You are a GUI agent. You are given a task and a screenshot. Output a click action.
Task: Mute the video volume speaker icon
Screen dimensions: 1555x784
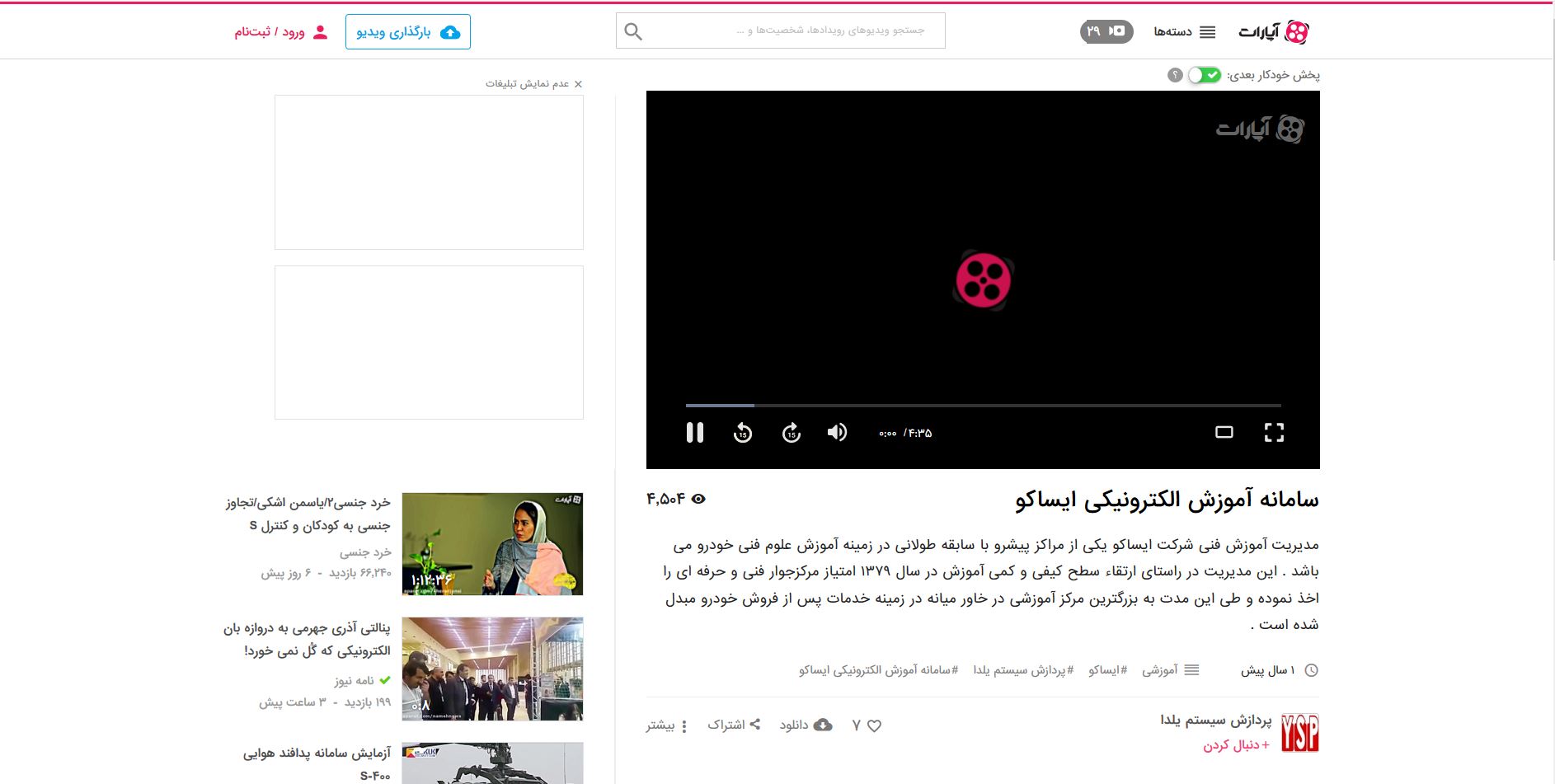point(837,433)
